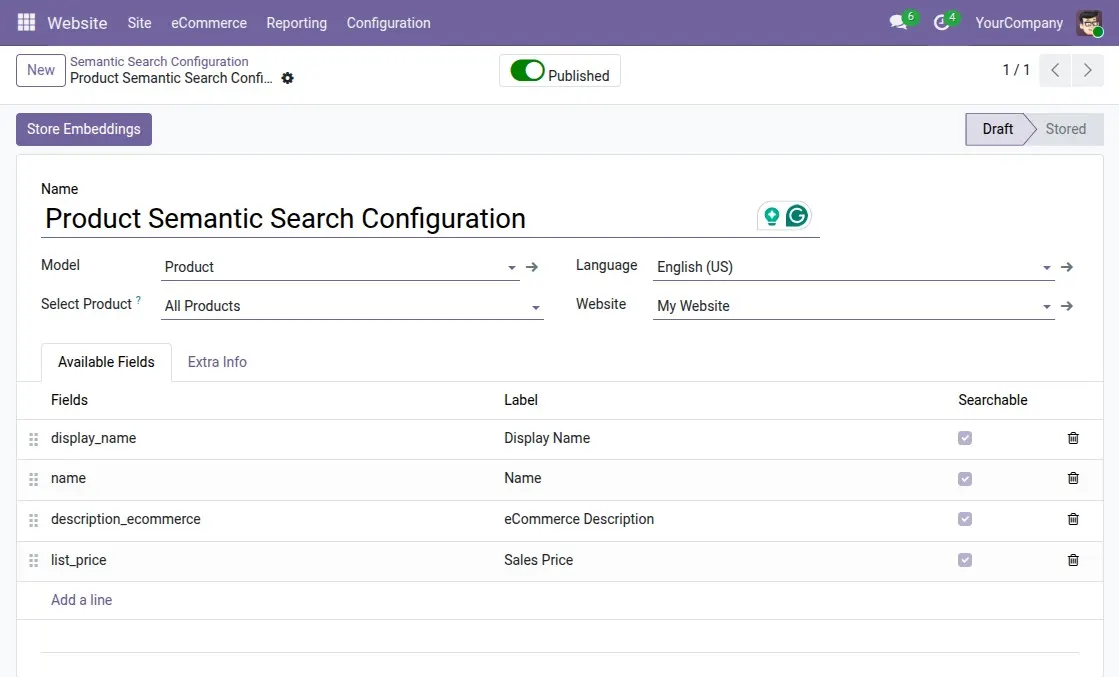
Task: Grab the description_ecommerce row drag handle
Action: (34, 520)
